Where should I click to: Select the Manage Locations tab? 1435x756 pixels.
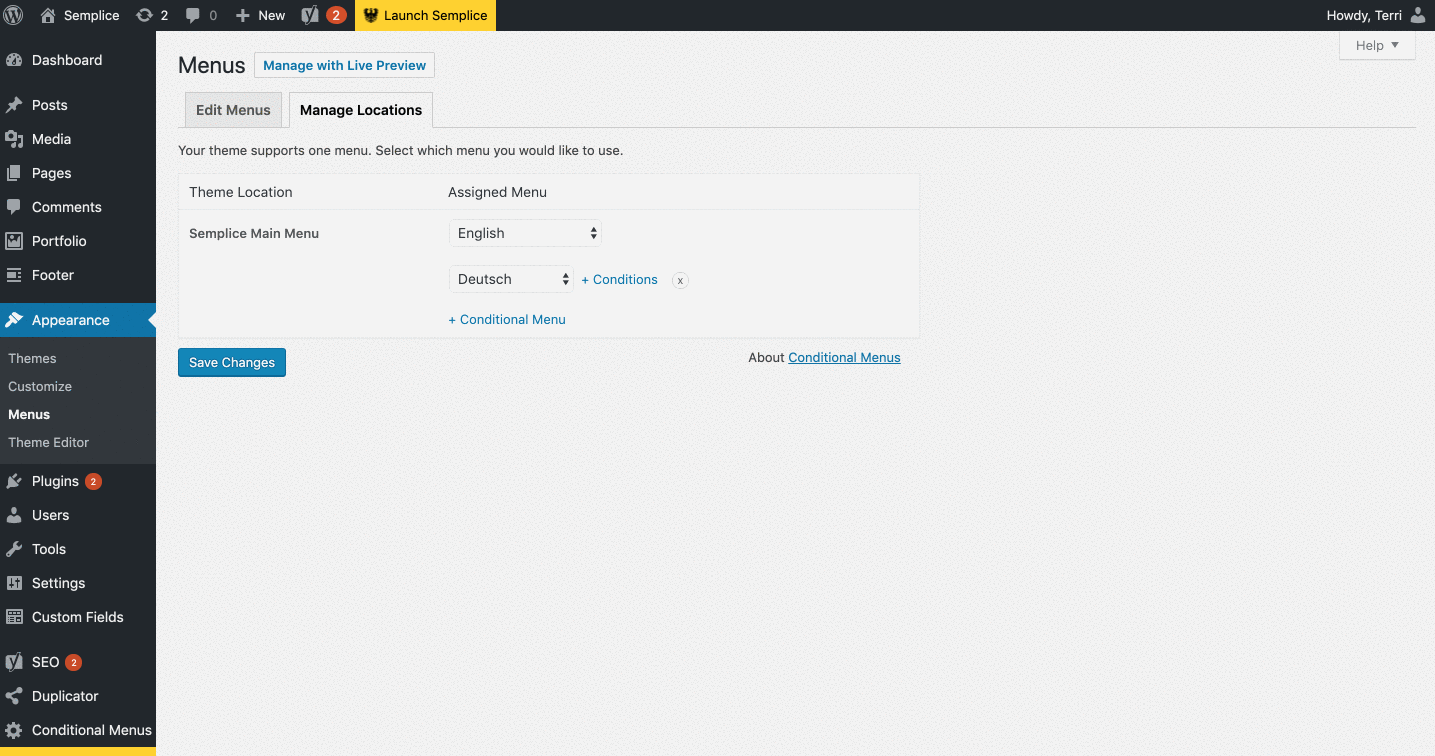pos(360,110)
